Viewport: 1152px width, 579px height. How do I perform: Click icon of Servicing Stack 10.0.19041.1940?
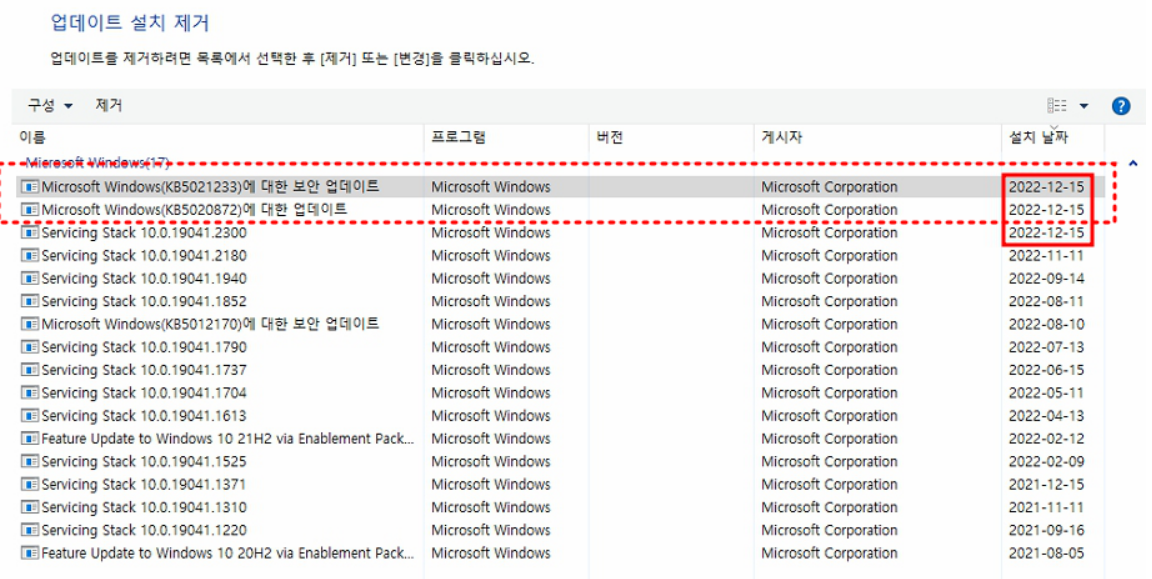click(30, 278)
